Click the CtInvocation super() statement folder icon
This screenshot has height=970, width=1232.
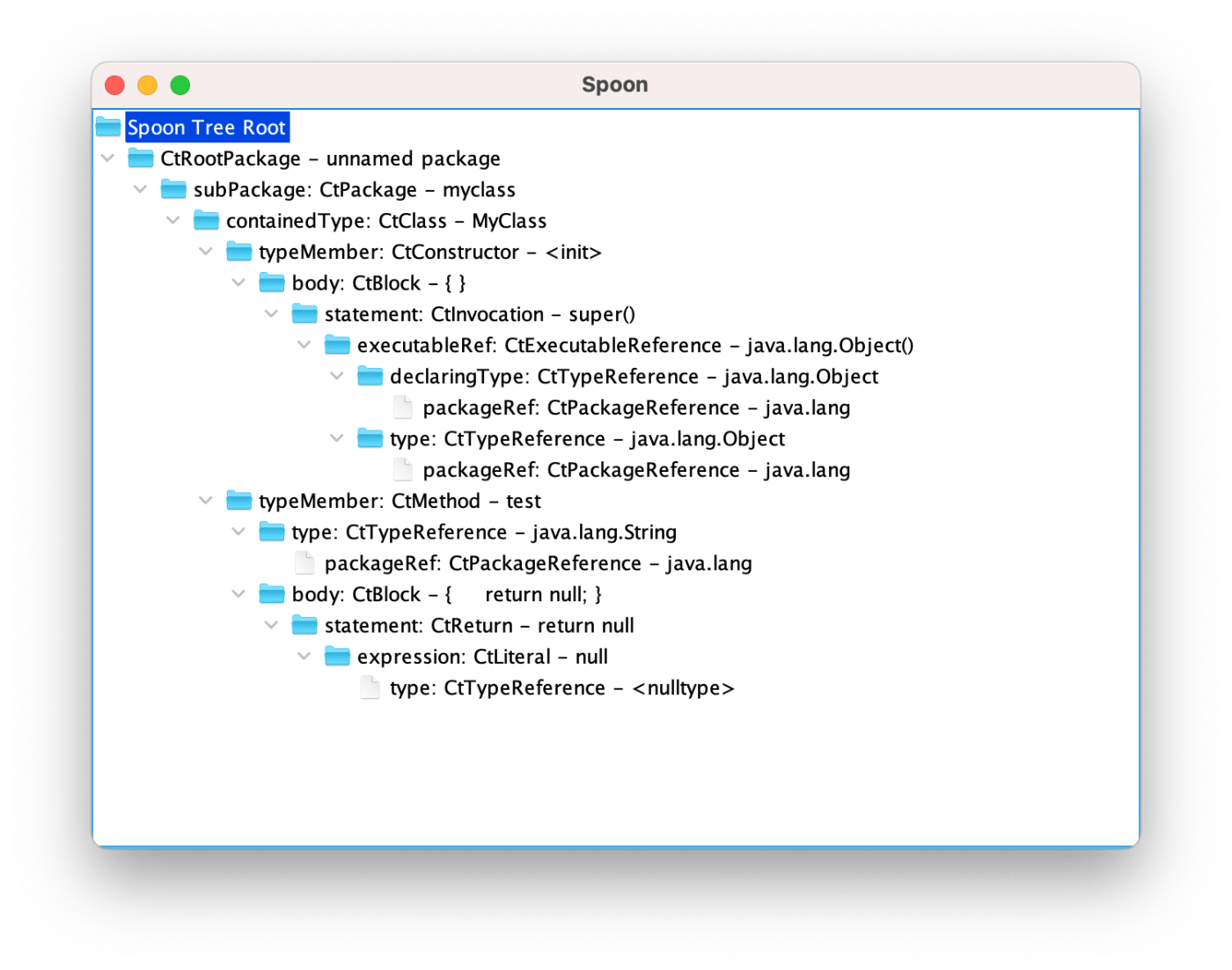point(304,314)
